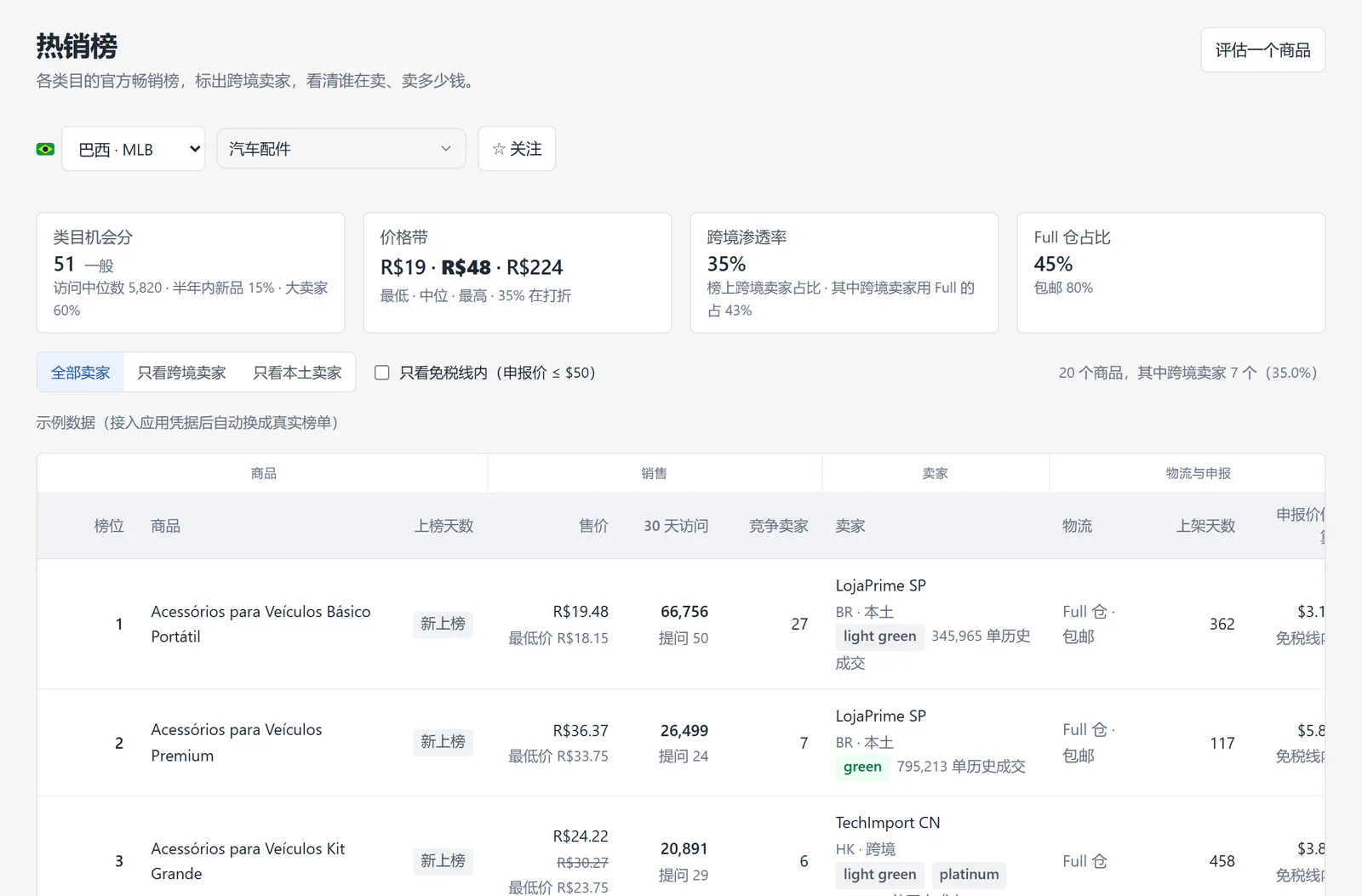Viewport: 1362px width, 896px height.
Task: Select the 全部卖家 tab
Action: 81,373
